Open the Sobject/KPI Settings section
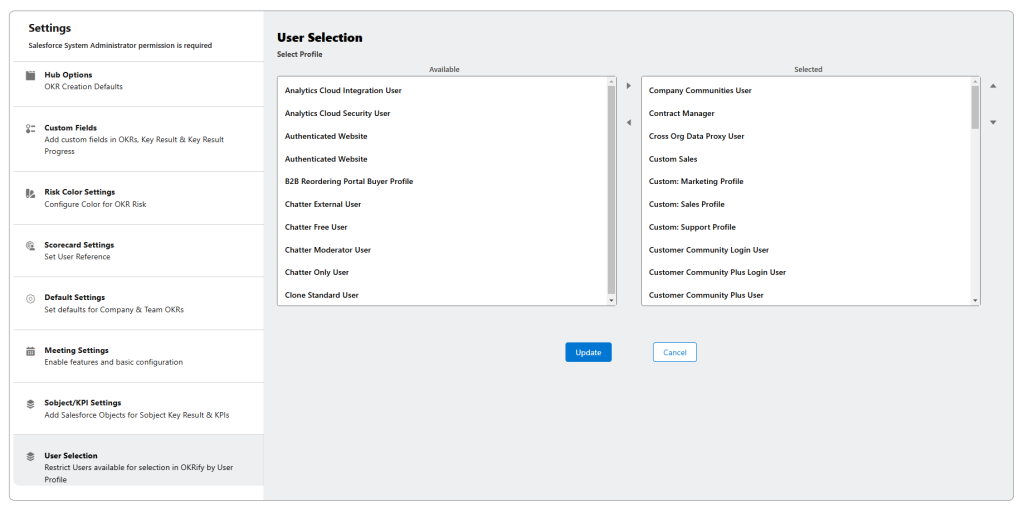 [x=82, y=403]
